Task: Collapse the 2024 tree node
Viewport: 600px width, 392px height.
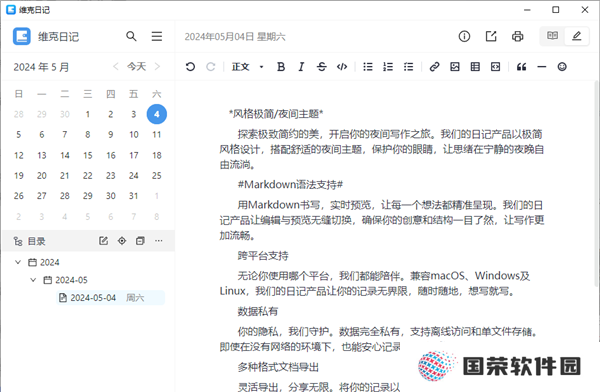Action: coord(18,262)
